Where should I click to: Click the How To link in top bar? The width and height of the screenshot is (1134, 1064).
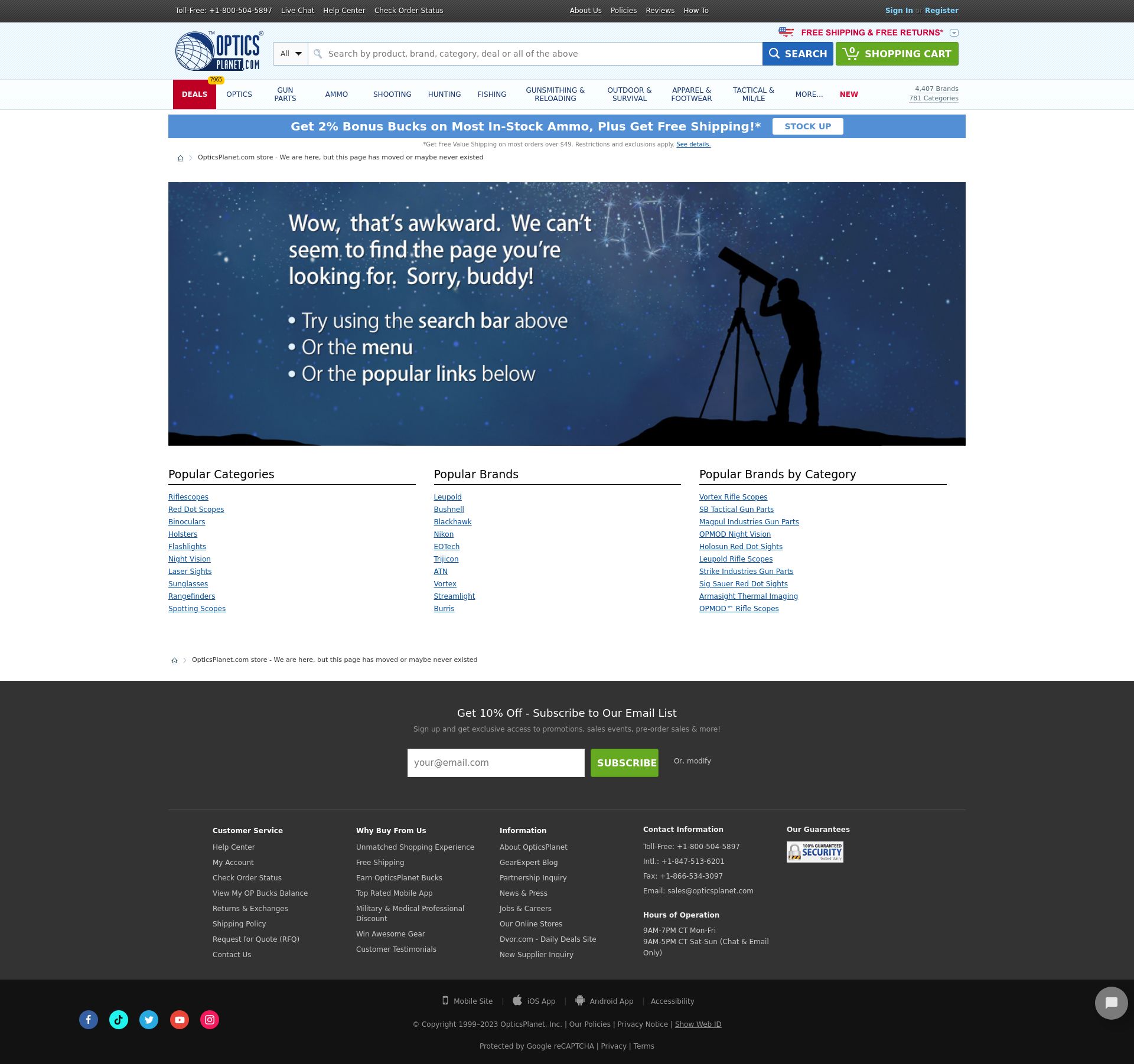696,11
